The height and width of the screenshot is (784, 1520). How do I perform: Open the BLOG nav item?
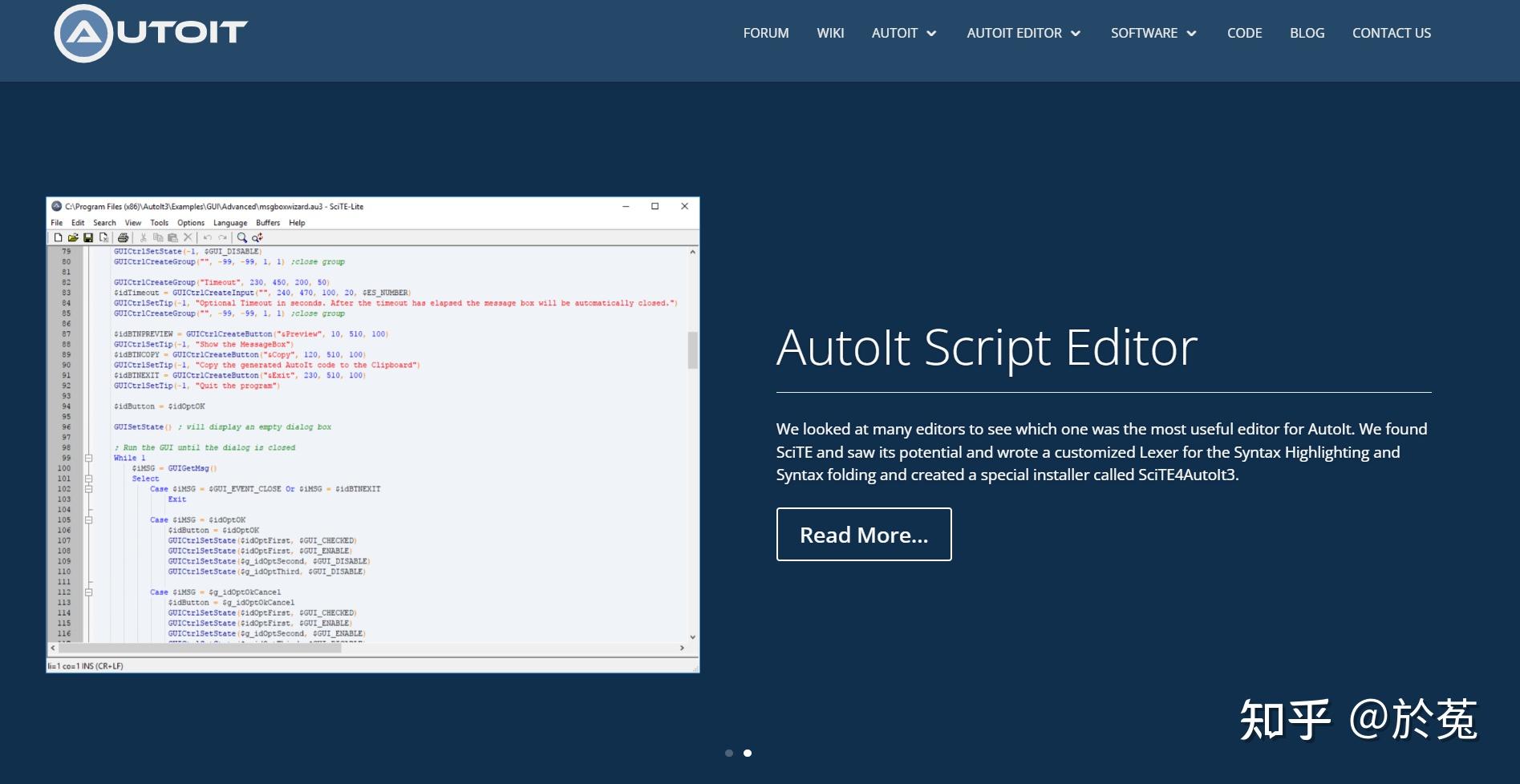[x=1307, y=33]
